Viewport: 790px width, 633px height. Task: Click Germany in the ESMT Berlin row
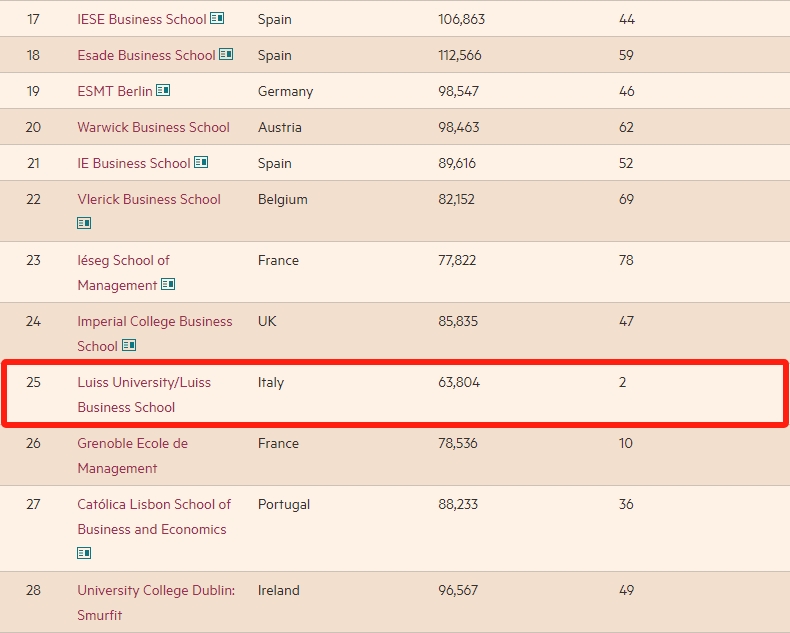[x=286, y=91]
